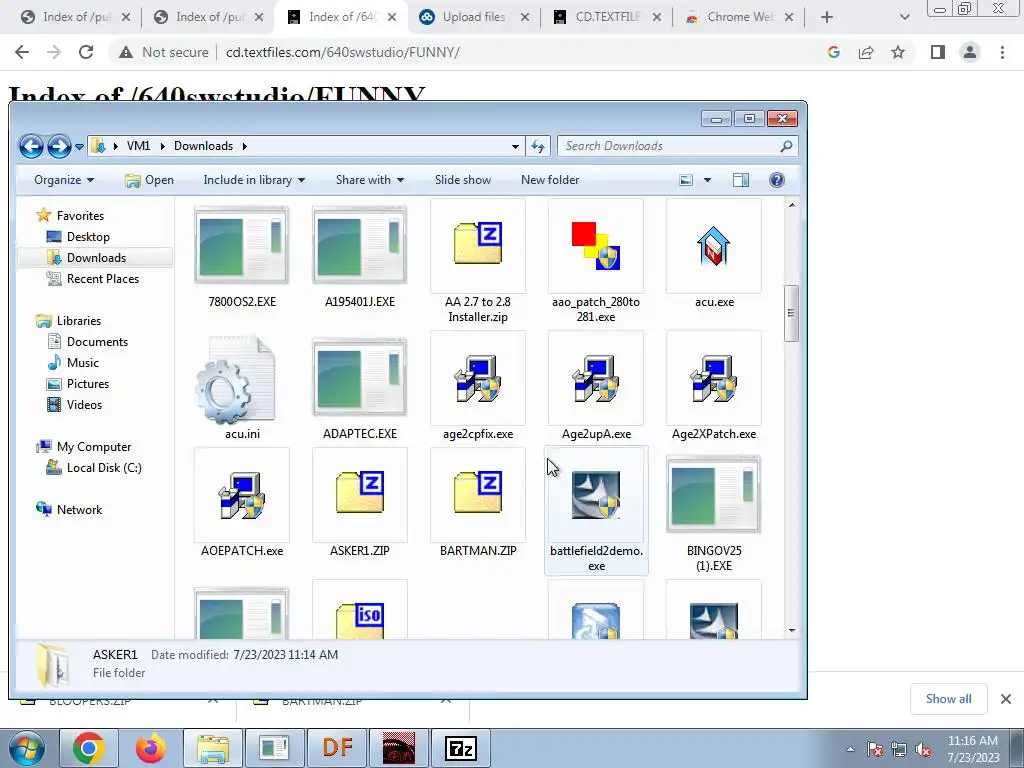Click the Open toolbar button
The width and height of the screenshot is (1024, 768).
(x=150, y=180)
